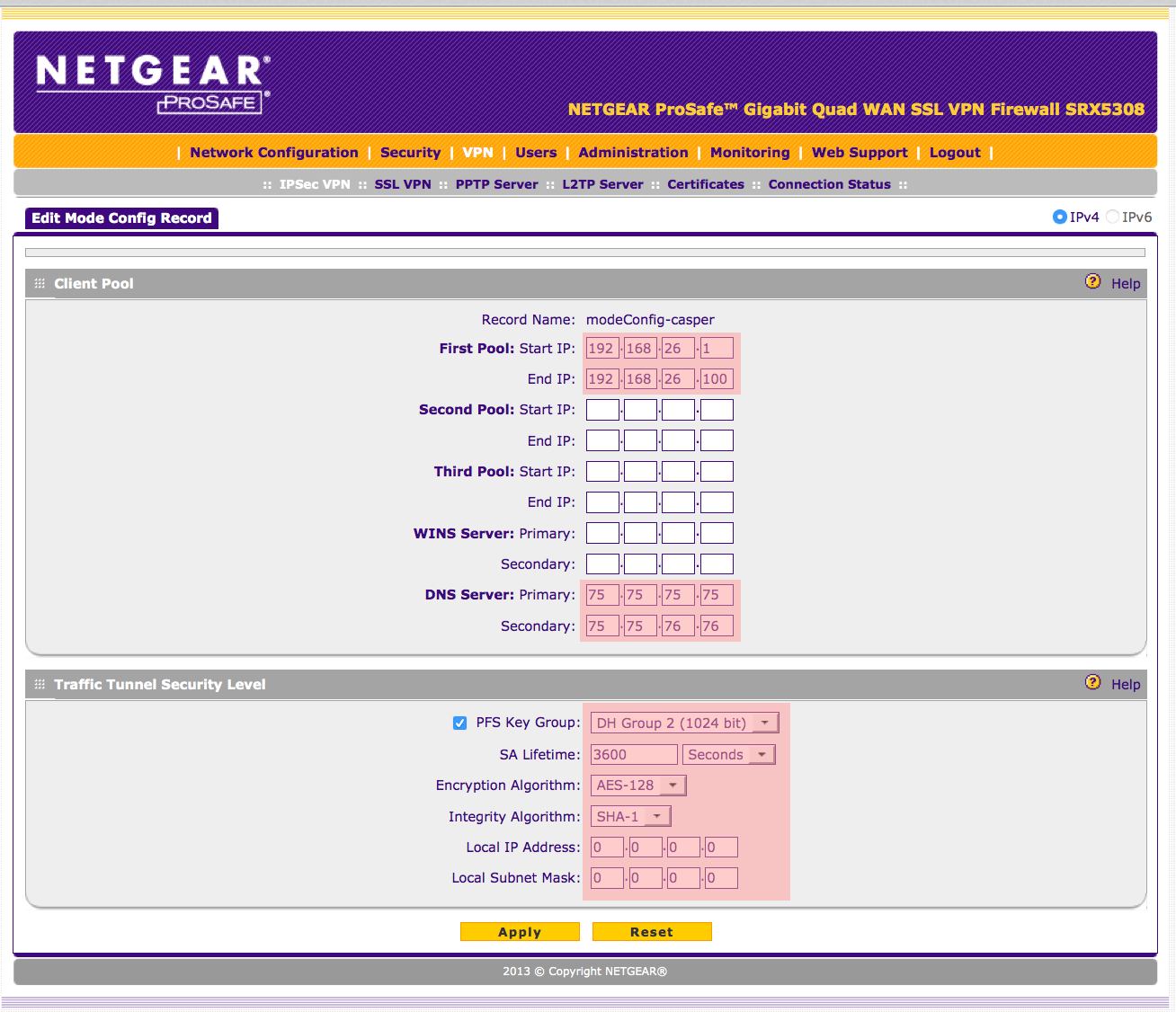Open the Network Configuration menu

point(274,153)
